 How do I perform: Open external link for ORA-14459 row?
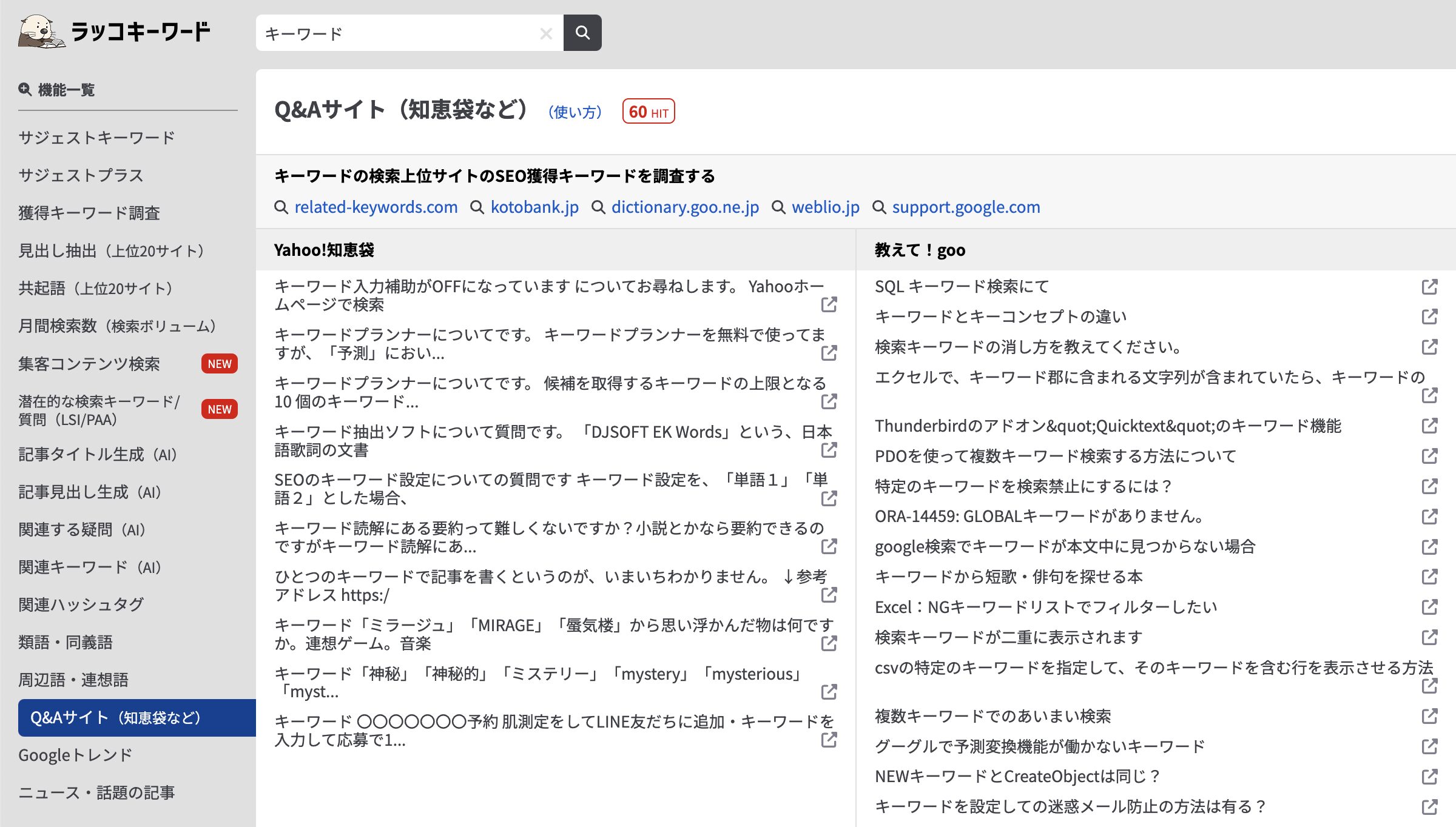point(1429,517)
